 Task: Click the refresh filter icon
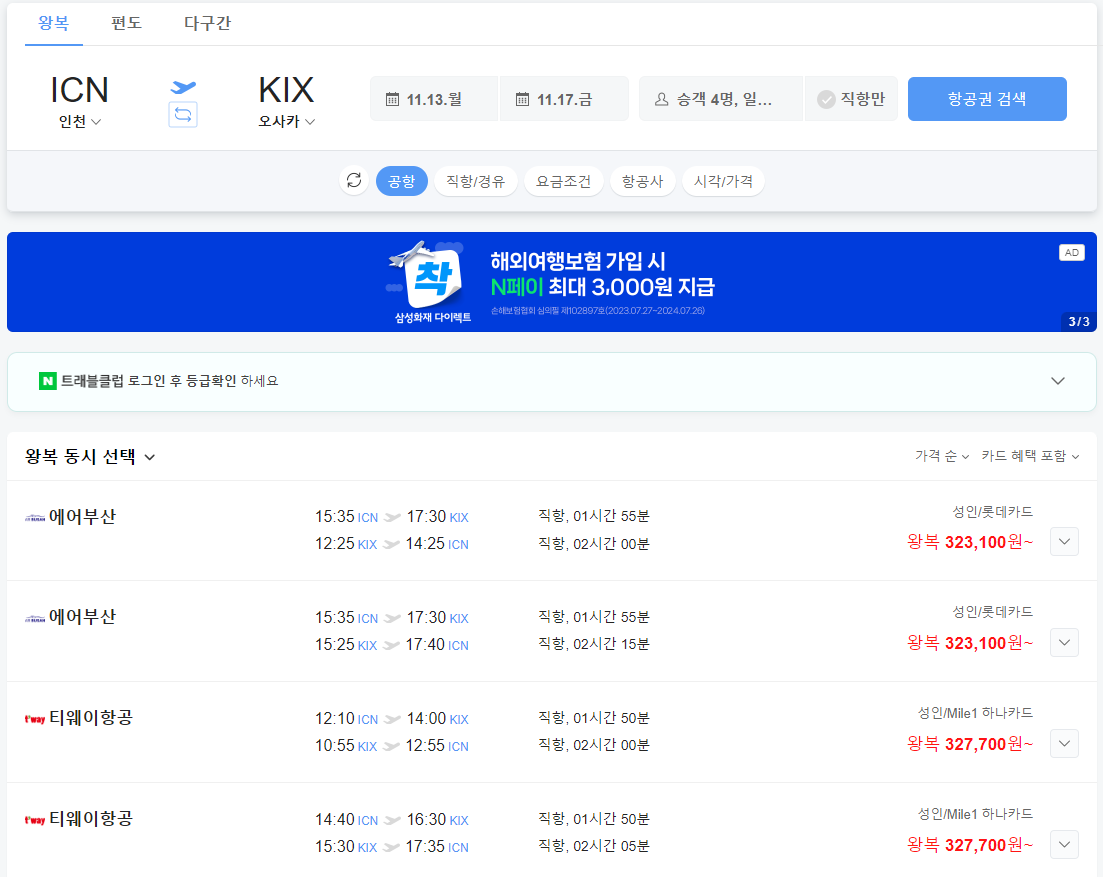[x=354, y=181]
